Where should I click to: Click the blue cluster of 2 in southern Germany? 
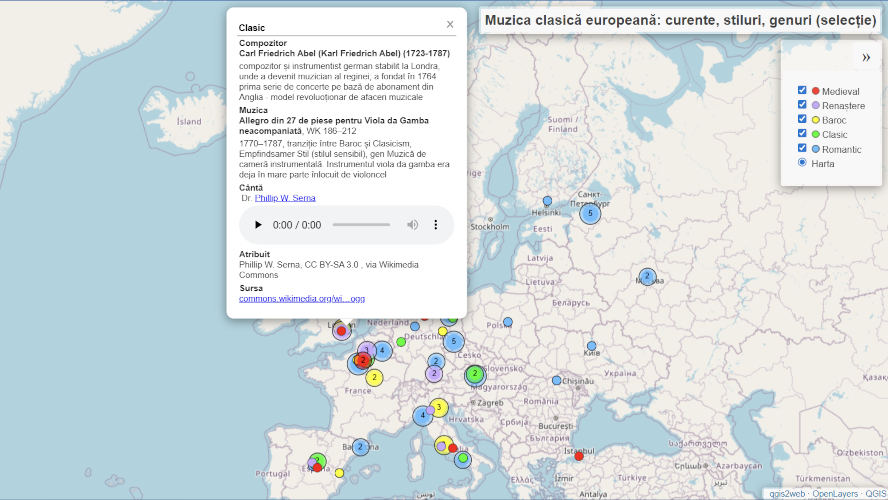pyautogui.click(x=436, y=361)
